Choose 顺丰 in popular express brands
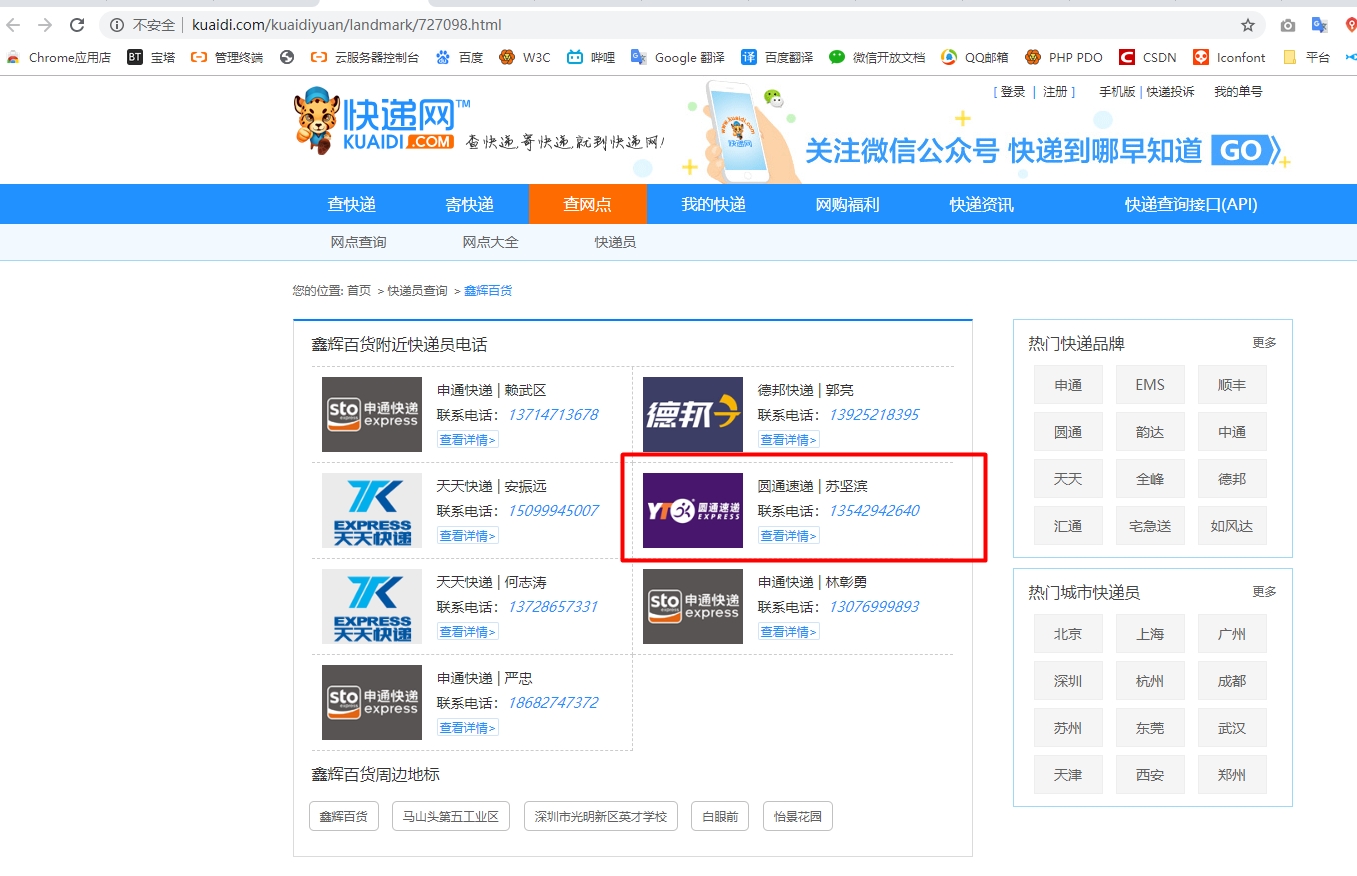1357x876 pixels. pos(1232,385)
